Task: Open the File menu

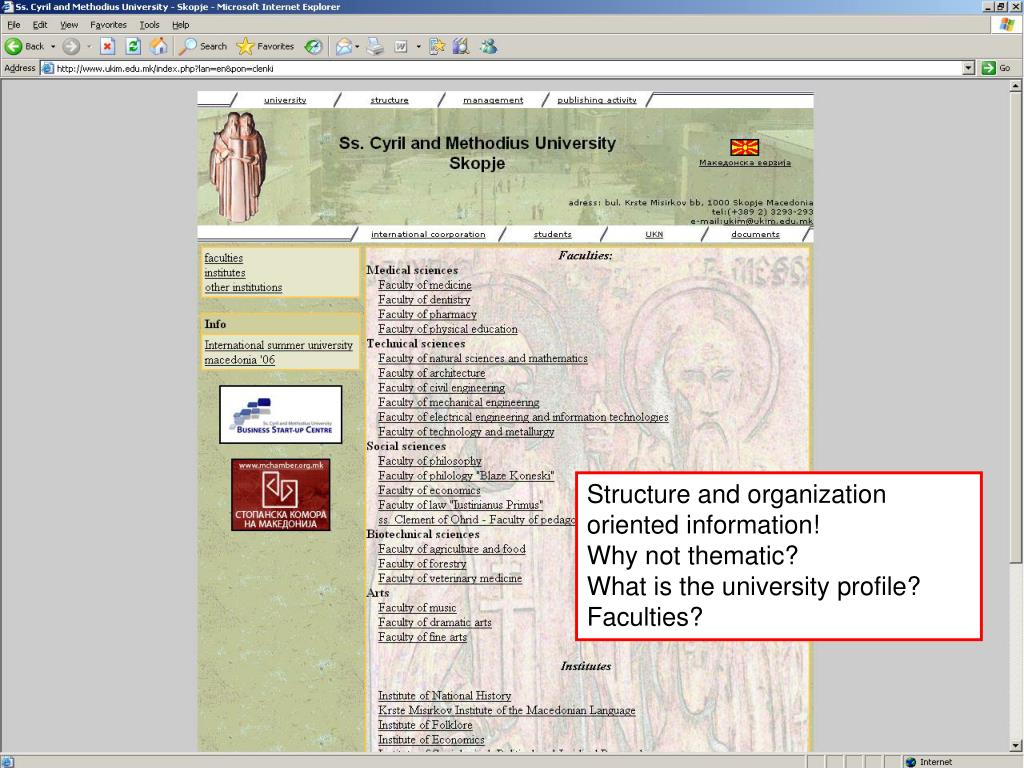Action: (x=14, y=25)
